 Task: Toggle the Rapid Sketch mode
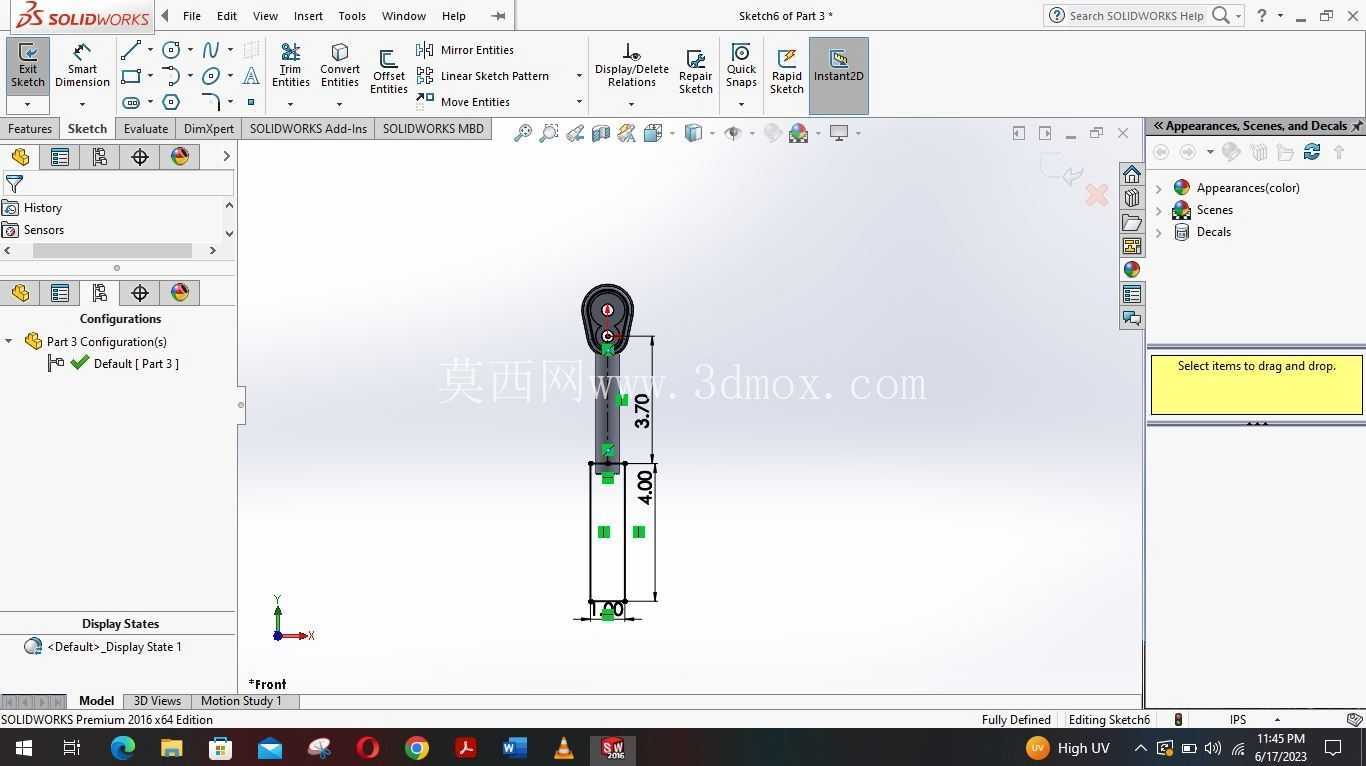click(786, 72)
